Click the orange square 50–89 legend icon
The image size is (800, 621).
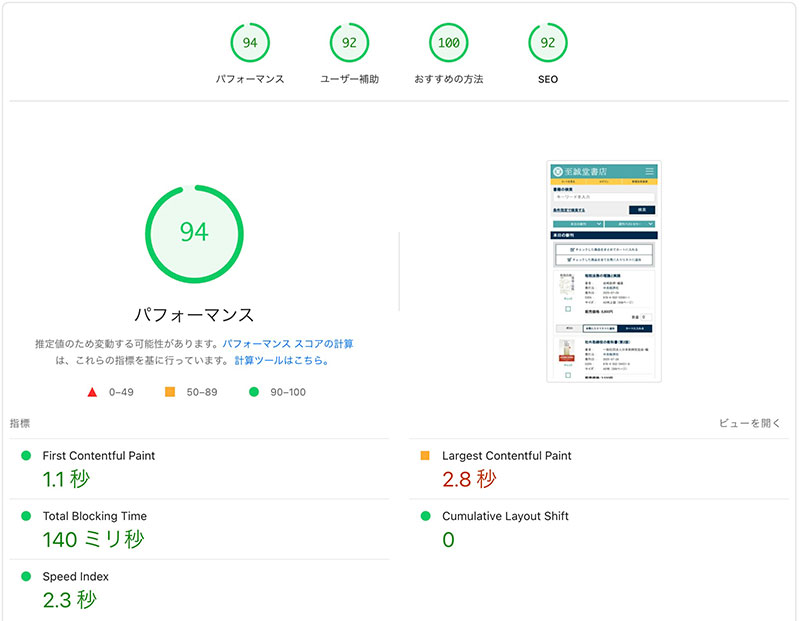pyautogui.click(x=170, y=392)
